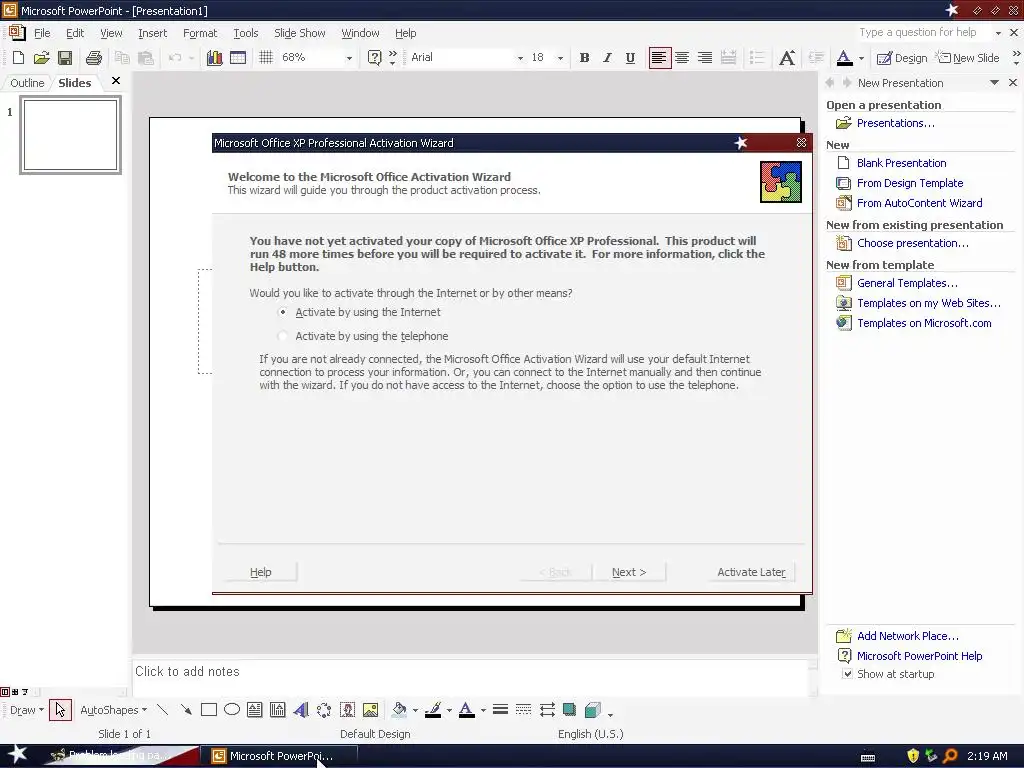The image size is (1024, 768).
Task: Open the New Presentation task pane menu arrow
Action: click(x=994, y=83)
